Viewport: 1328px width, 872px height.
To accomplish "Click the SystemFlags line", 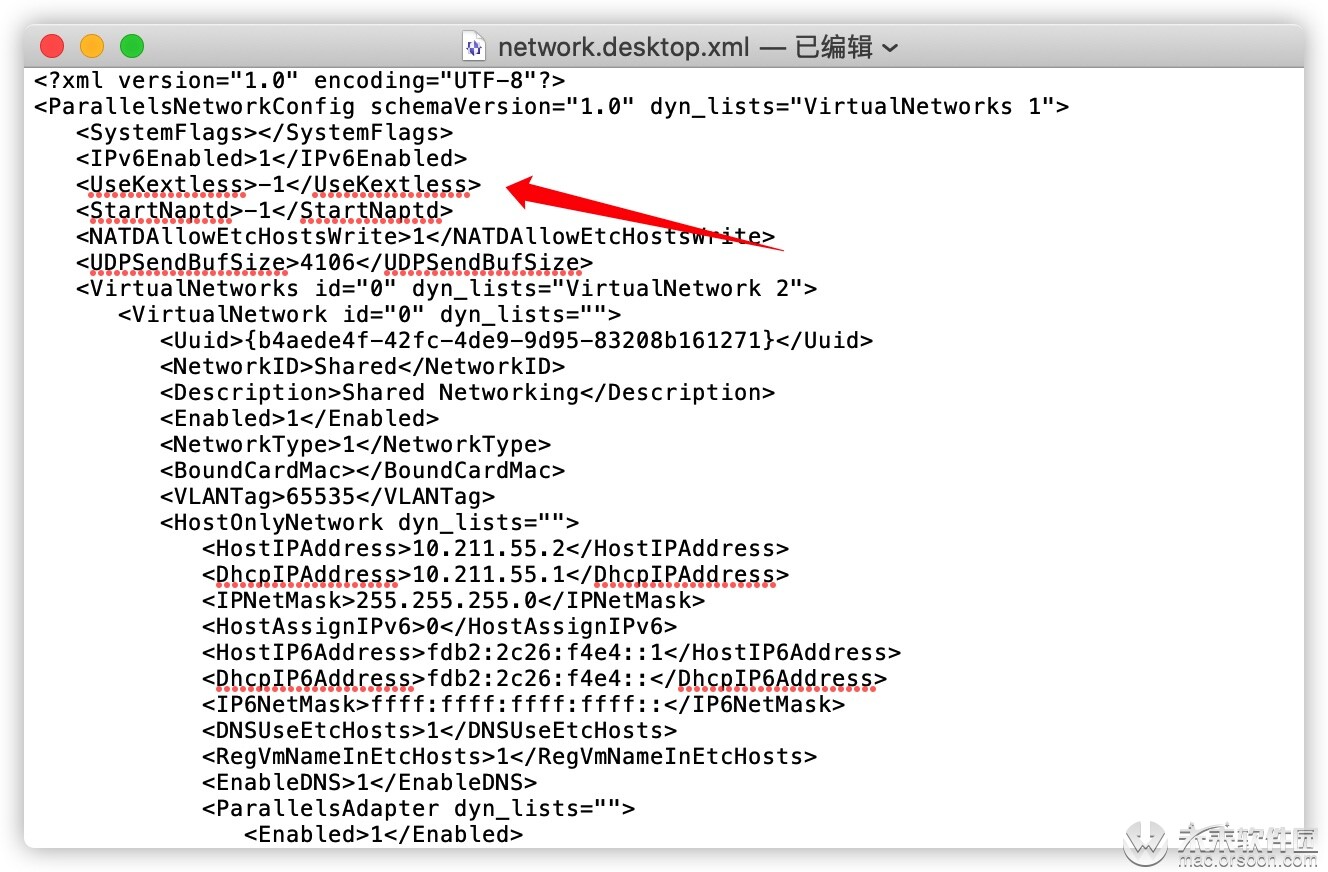I will point(264,132).
